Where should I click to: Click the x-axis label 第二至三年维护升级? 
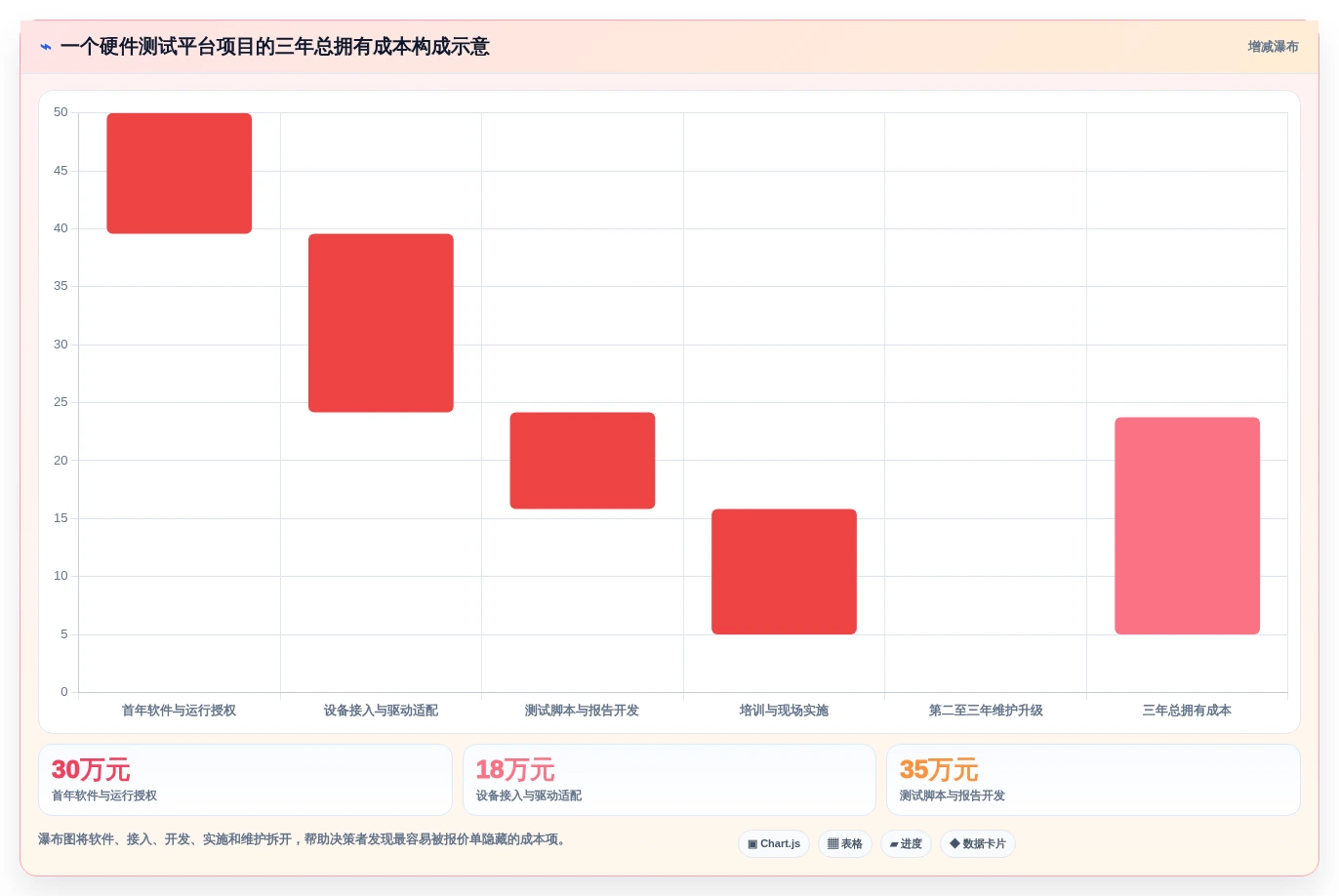(986, 711)
